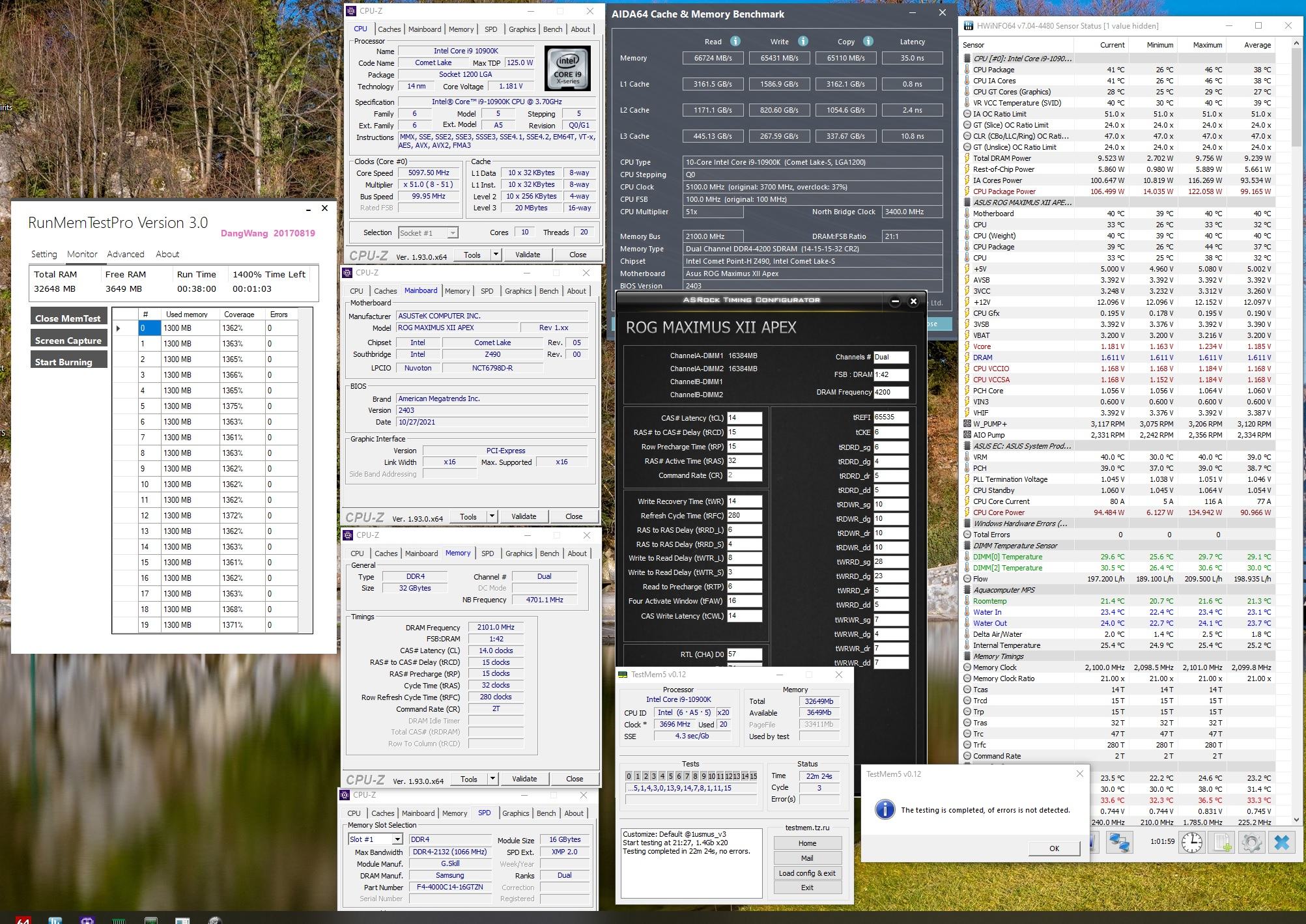
Task: Click the blue X icon in HWiNFO toolbar
Action: (1281, 841)
